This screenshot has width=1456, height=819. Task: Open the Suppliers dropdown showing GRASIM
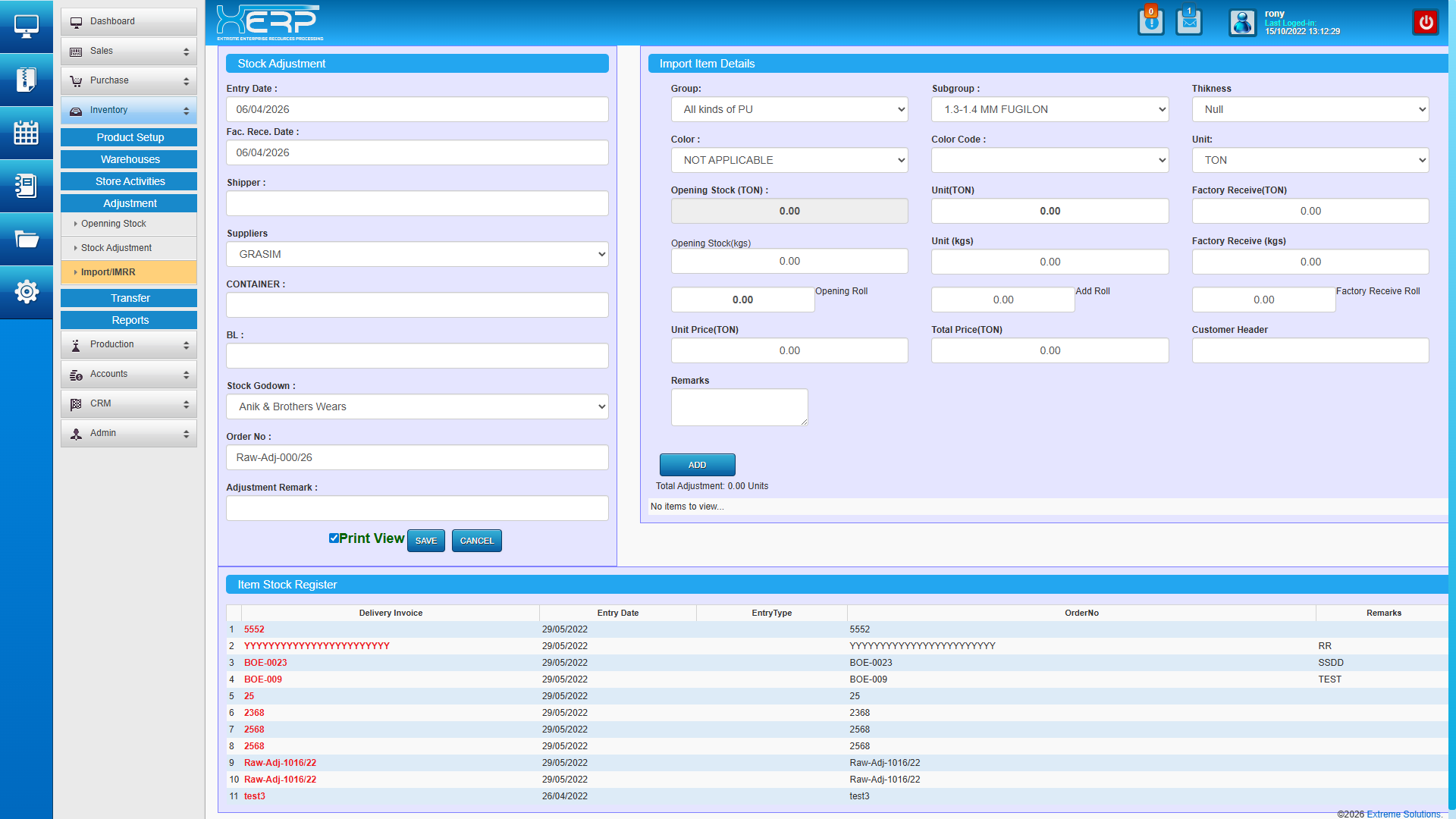click(417, 254)
